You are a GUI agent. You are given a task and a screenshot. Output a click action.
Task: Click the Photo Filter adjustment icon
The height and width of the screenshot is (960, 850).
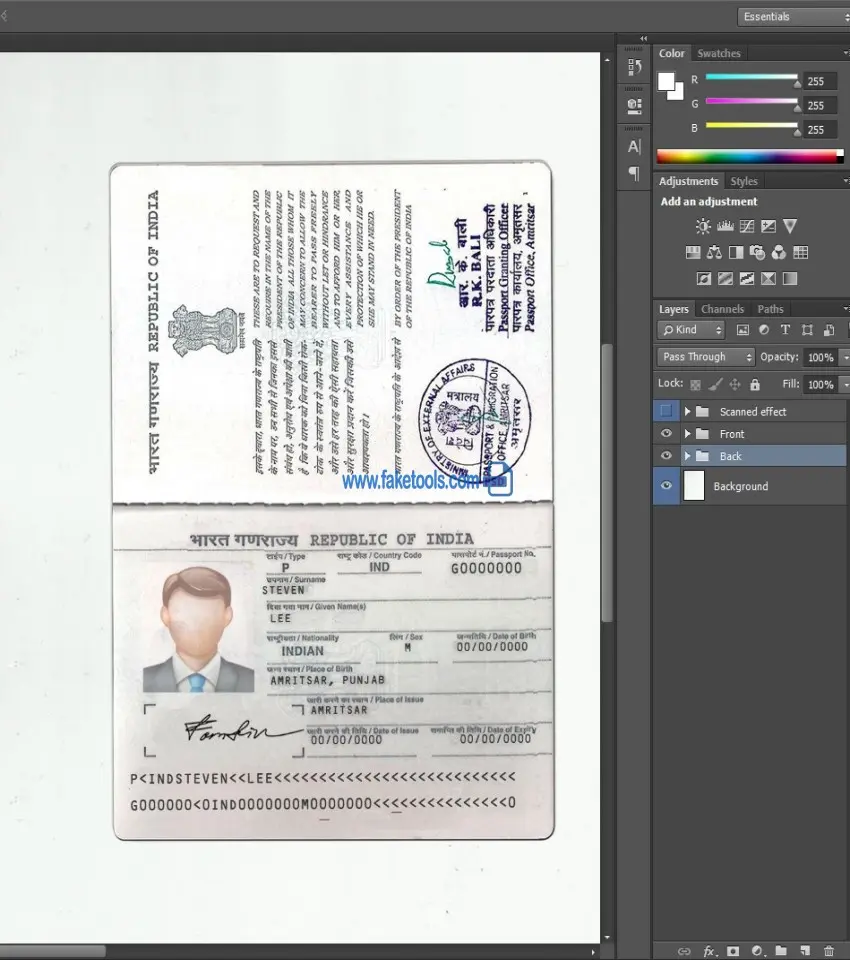[x=757, y=253]
